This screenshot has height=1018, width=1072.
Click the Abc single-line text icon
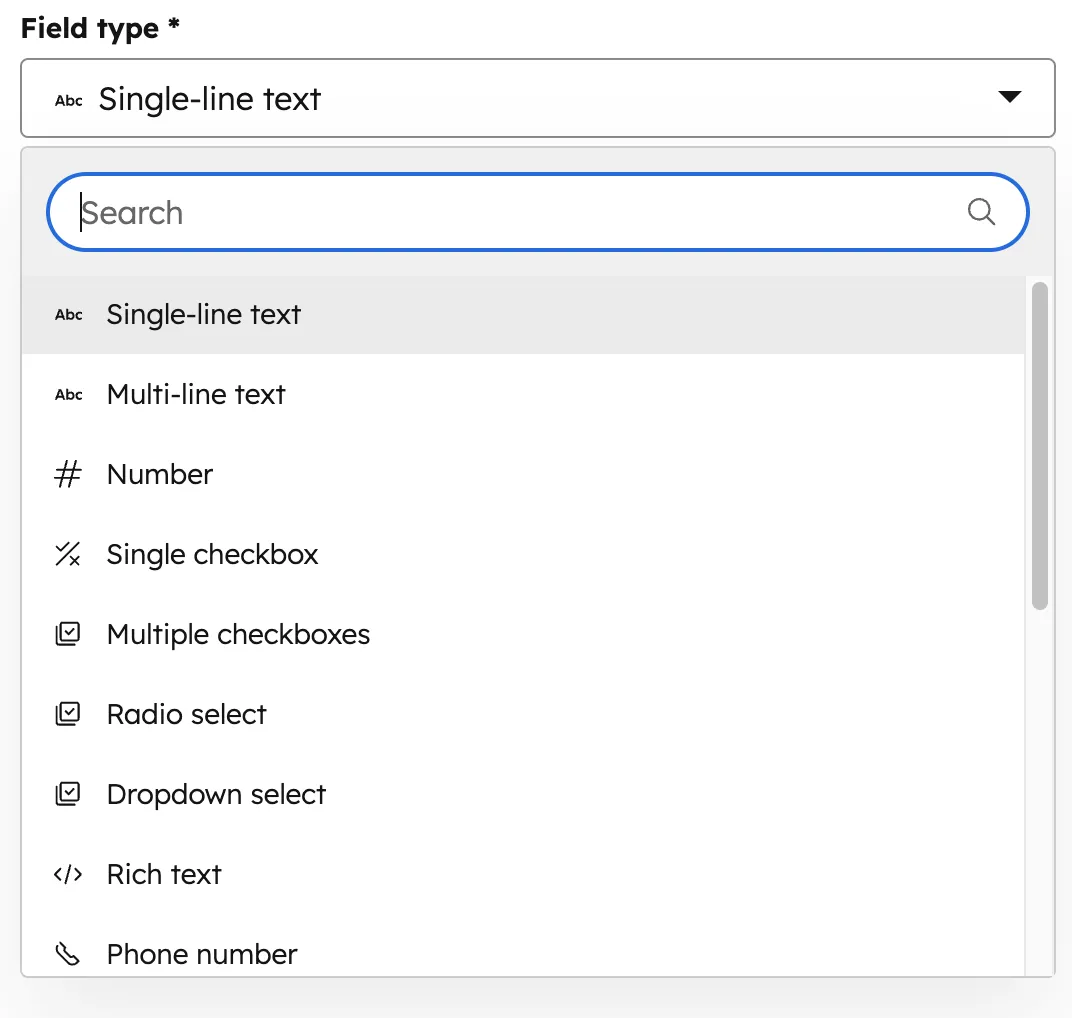coord(67,314)
